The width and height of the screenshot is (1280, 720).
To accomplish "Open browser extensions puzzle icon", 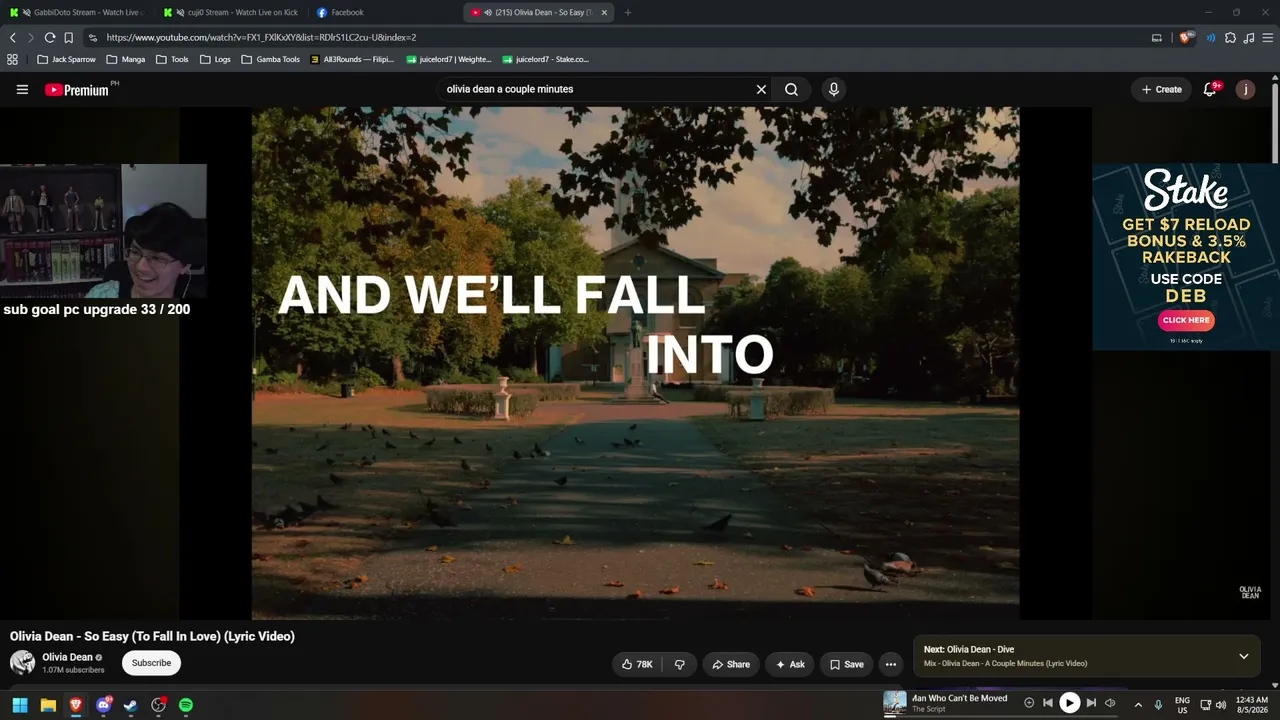I will click(x=1230, y=37).
